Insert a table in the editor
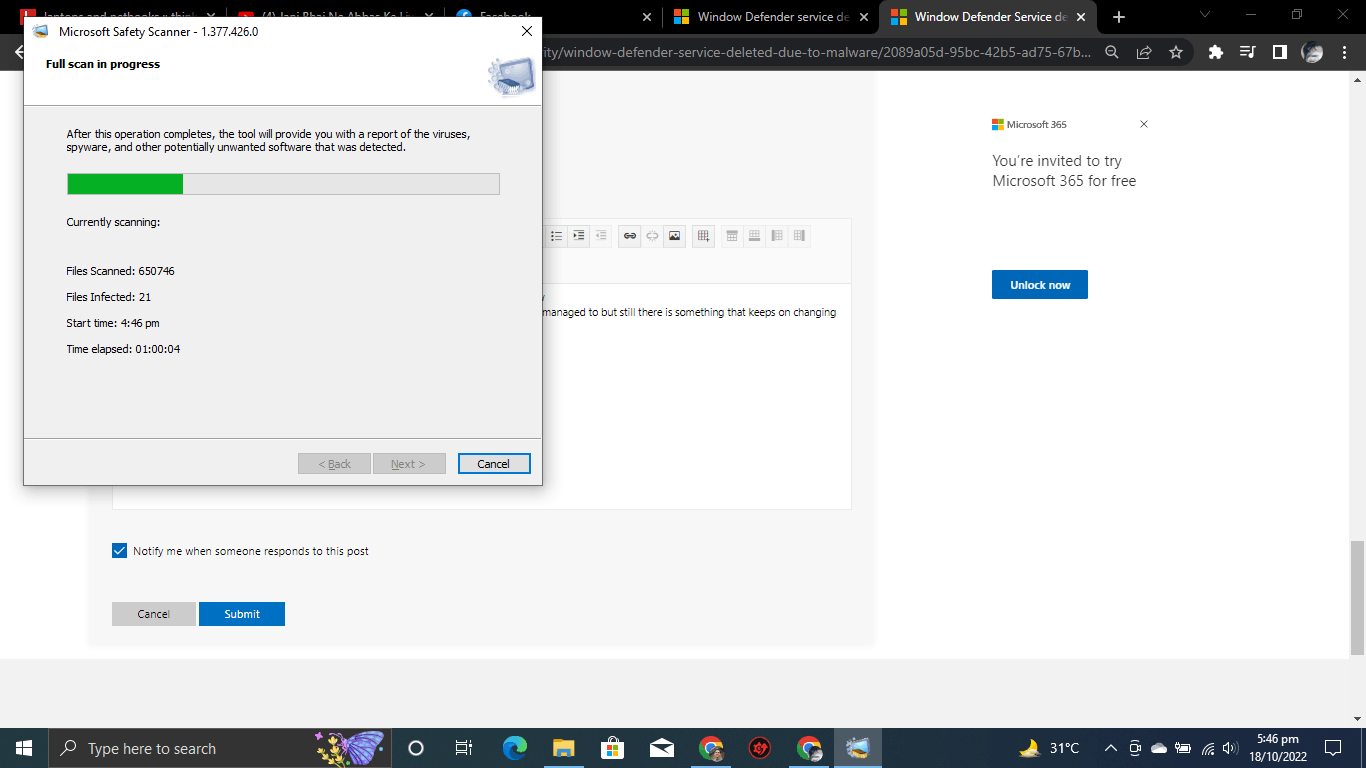The width and height of the screenshot is (1366, 768). coord(703,236)
